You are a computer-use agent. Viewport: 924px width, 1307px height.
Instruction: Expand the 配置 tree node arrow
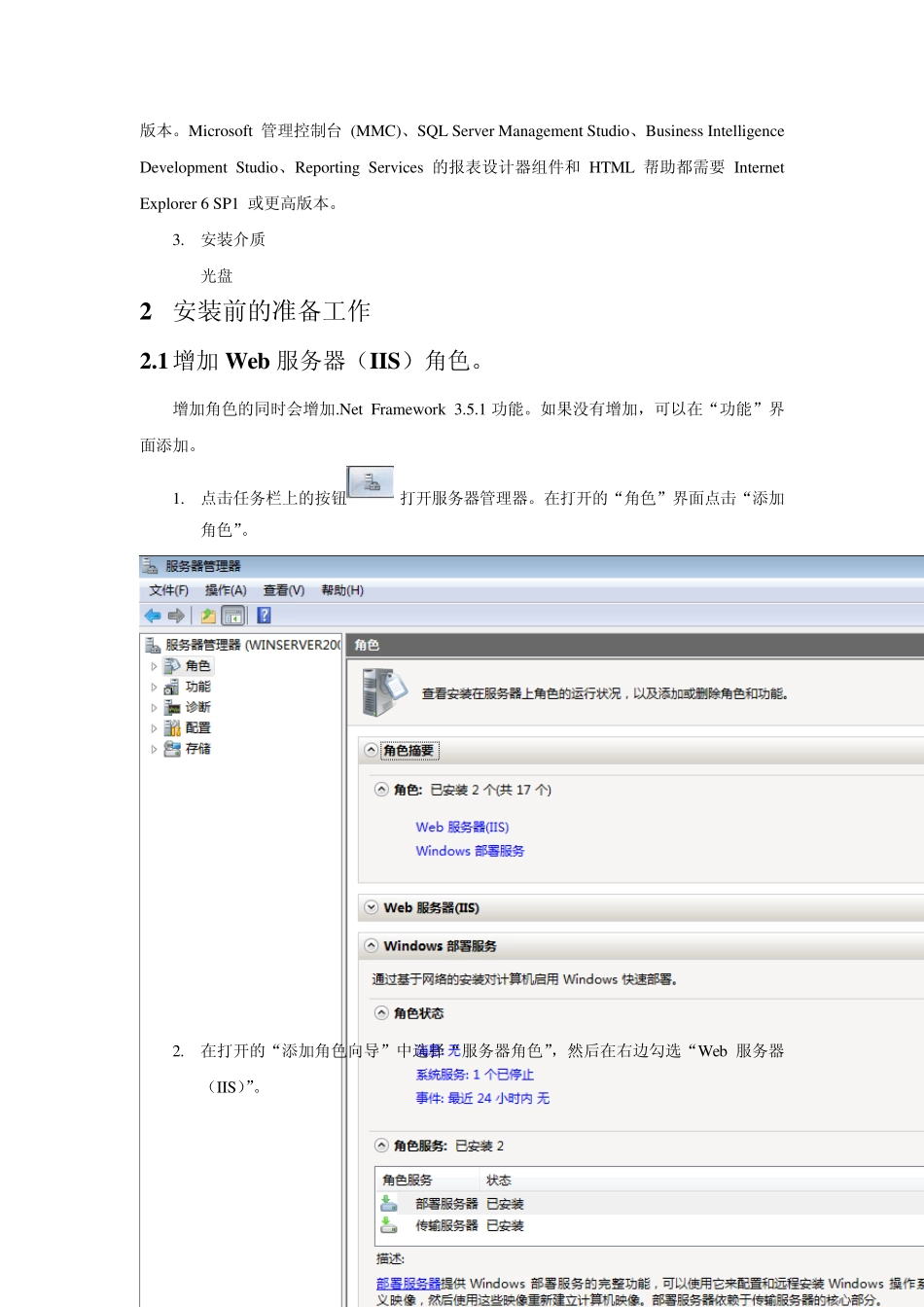[x=154, y=728]
